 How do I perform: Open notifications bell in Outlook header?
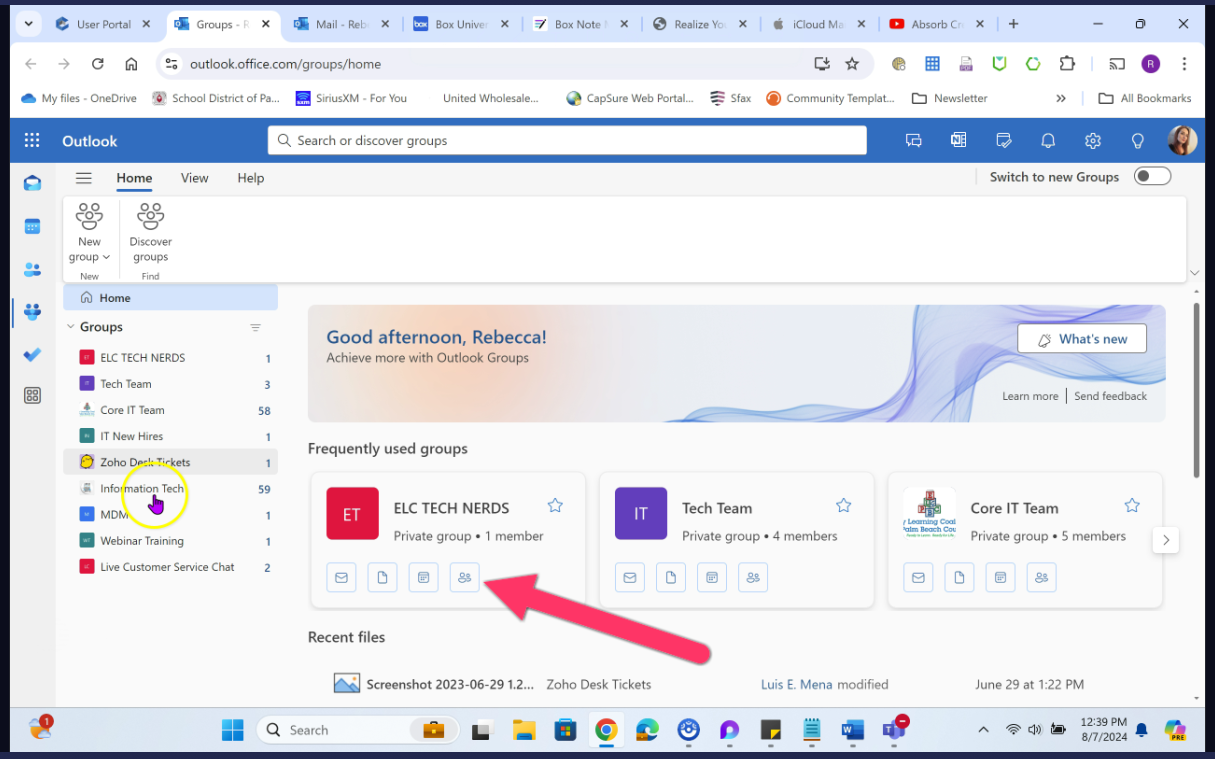1048,141
